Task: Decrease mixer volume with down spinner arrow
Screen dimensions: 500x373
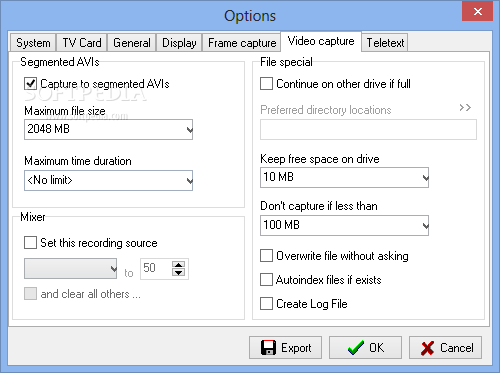Action: [x=179, y=272]
